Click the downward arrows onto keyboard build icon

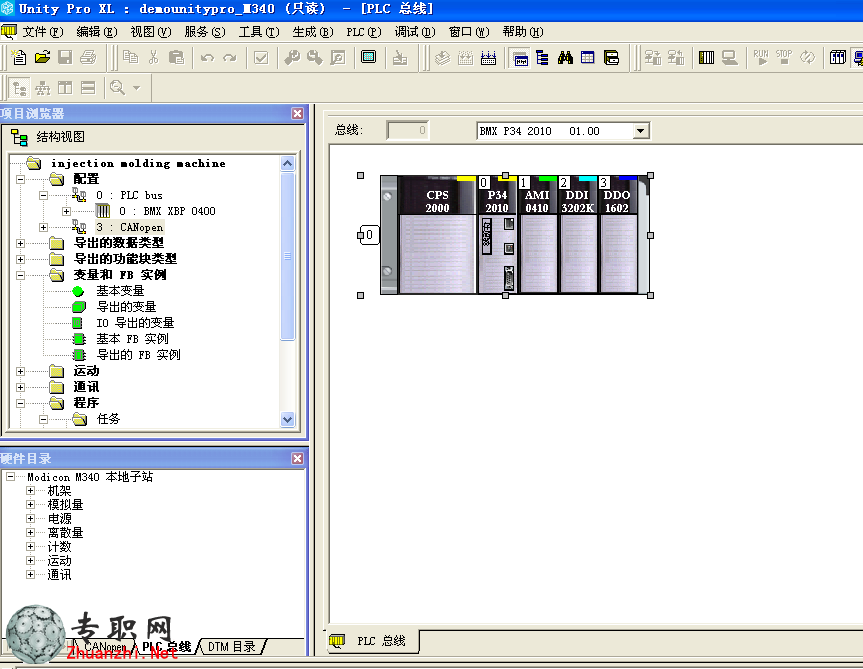(x=488, y=57)
